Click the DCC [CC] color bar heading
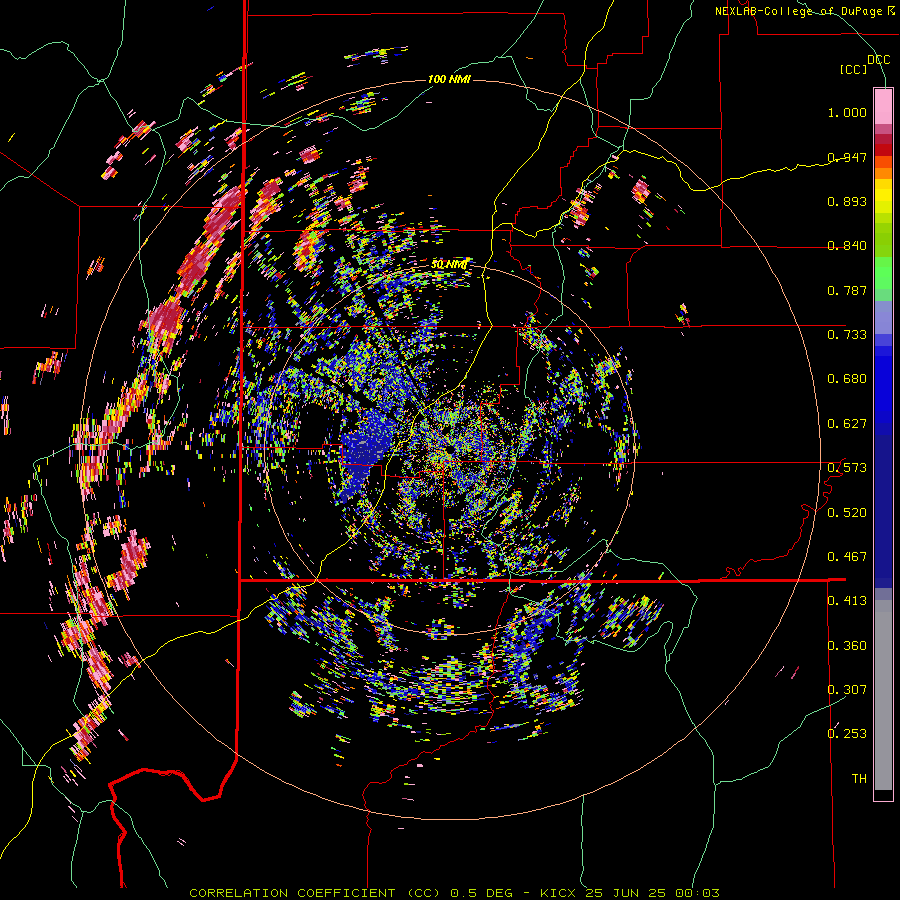Viewport: 900px width, 900px height. coord(866,64)
